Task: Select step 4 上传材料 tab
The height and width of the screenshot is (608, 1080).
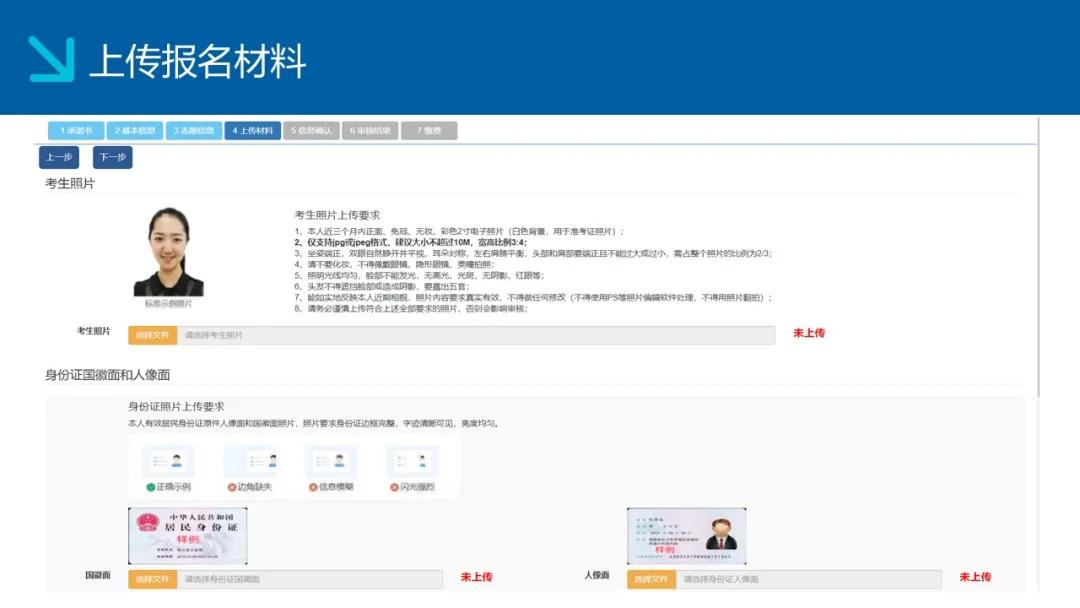Action: (x=252, y=131)
